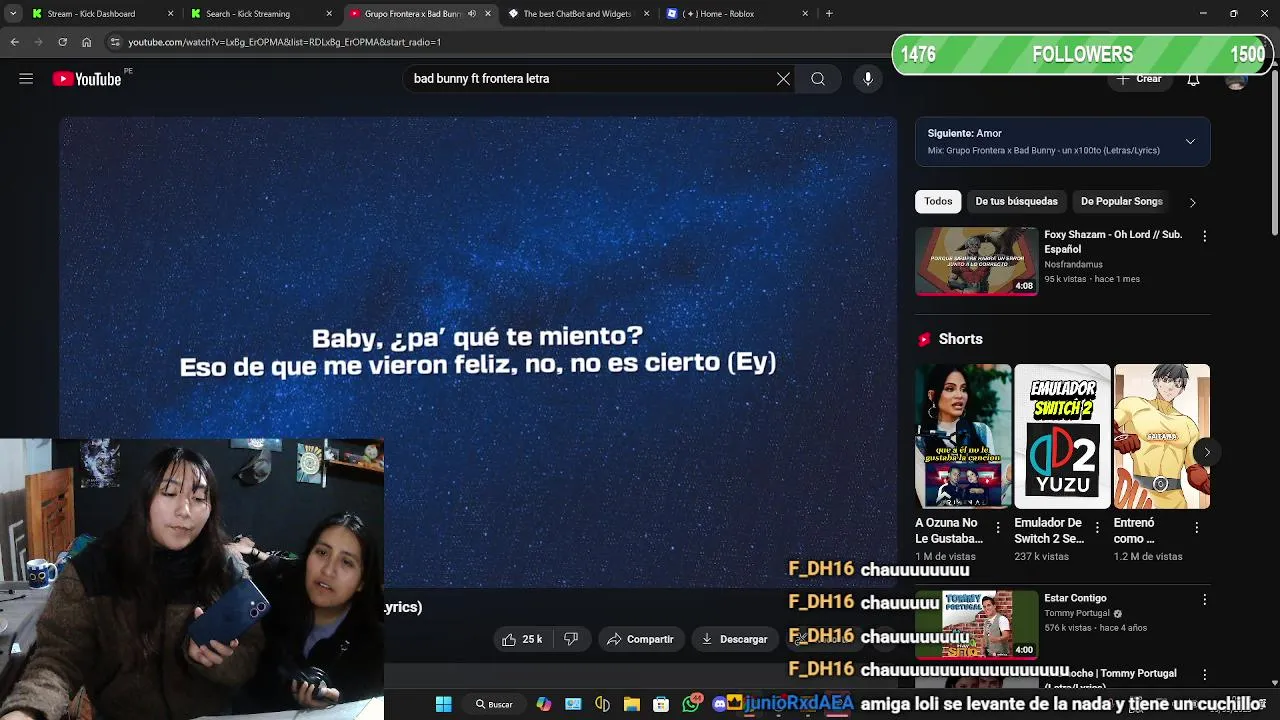Open options for Foxy Shazam video
1280x720 pixels.
(1204, 236)
